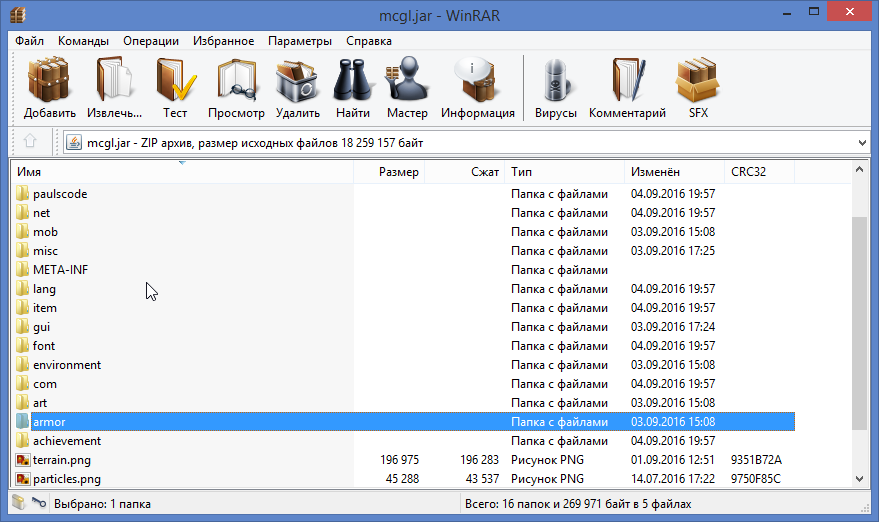Go up one folder level arrow
Image resolution: width=879 pixels, height=522 pixels.
(30, 141)
